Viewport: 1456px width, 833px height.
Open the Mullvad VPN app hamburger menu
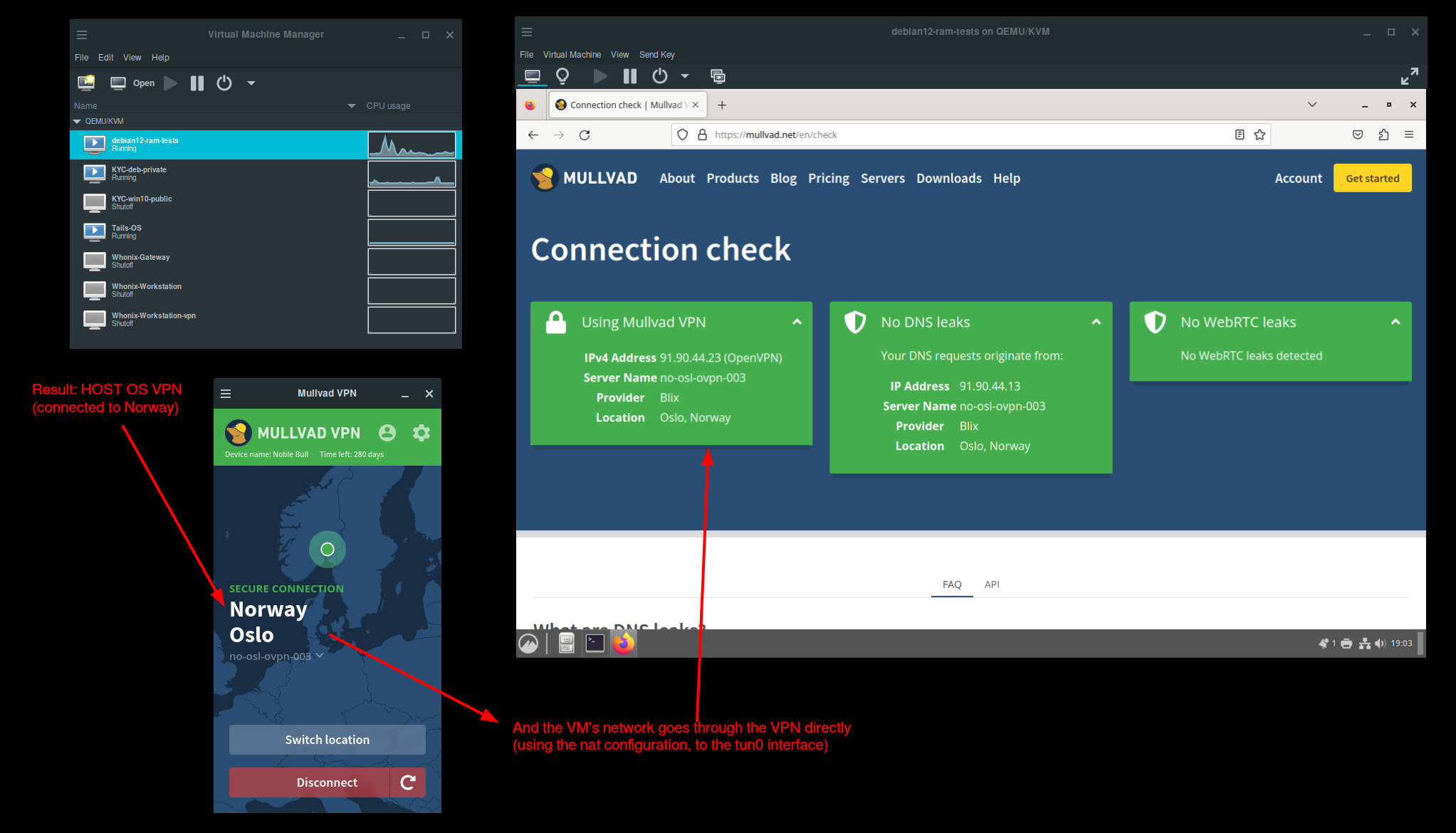pyautogui.click(x=226, y=394)
